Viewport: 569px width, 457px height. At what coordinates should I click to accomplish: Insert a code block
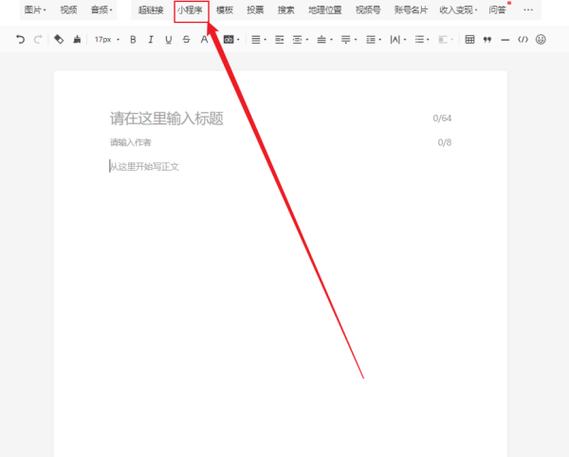(x=523, y=40)
